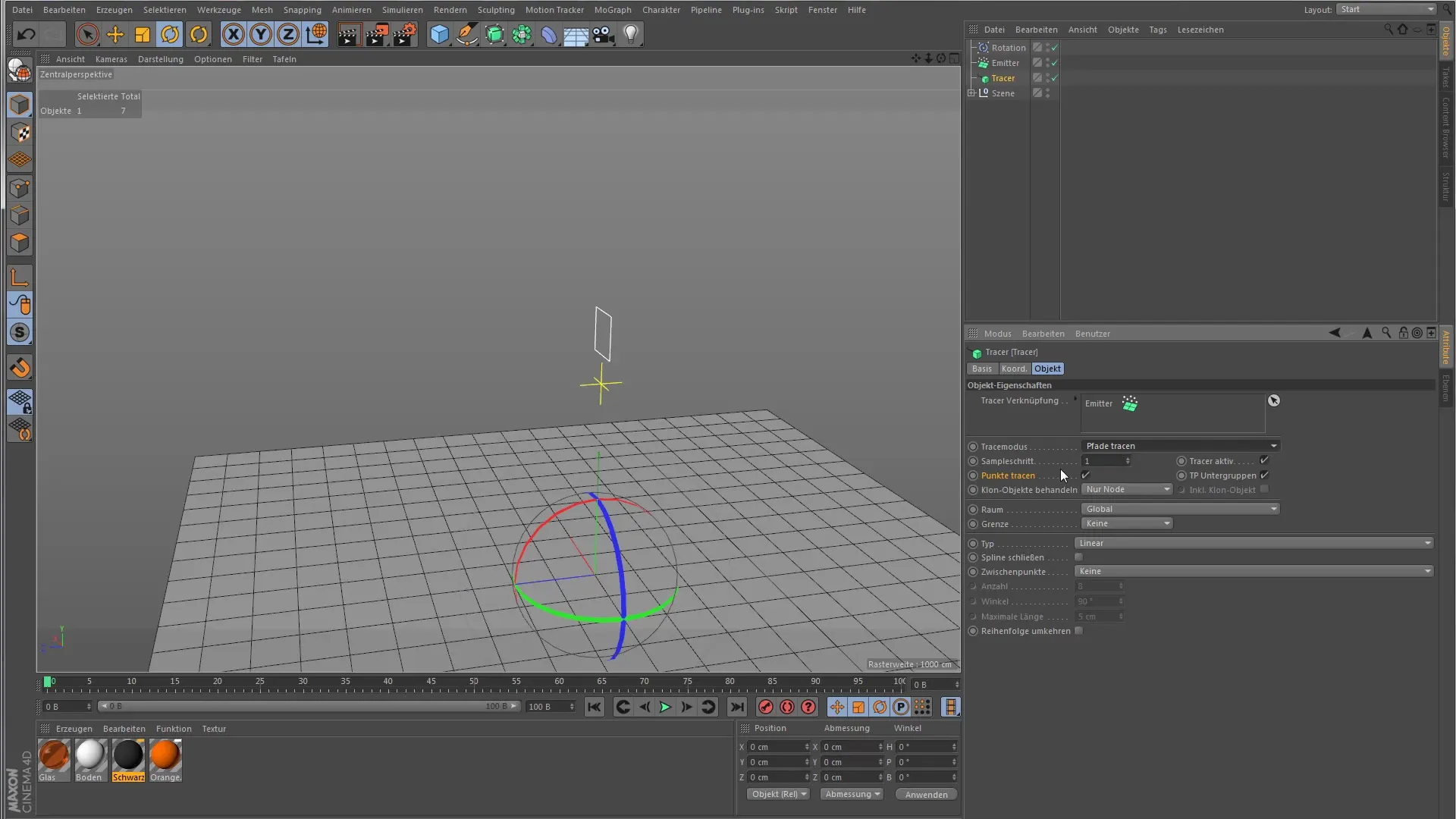Switch to Koord. tab
1456x819 pixels.
click(1014, 369)
